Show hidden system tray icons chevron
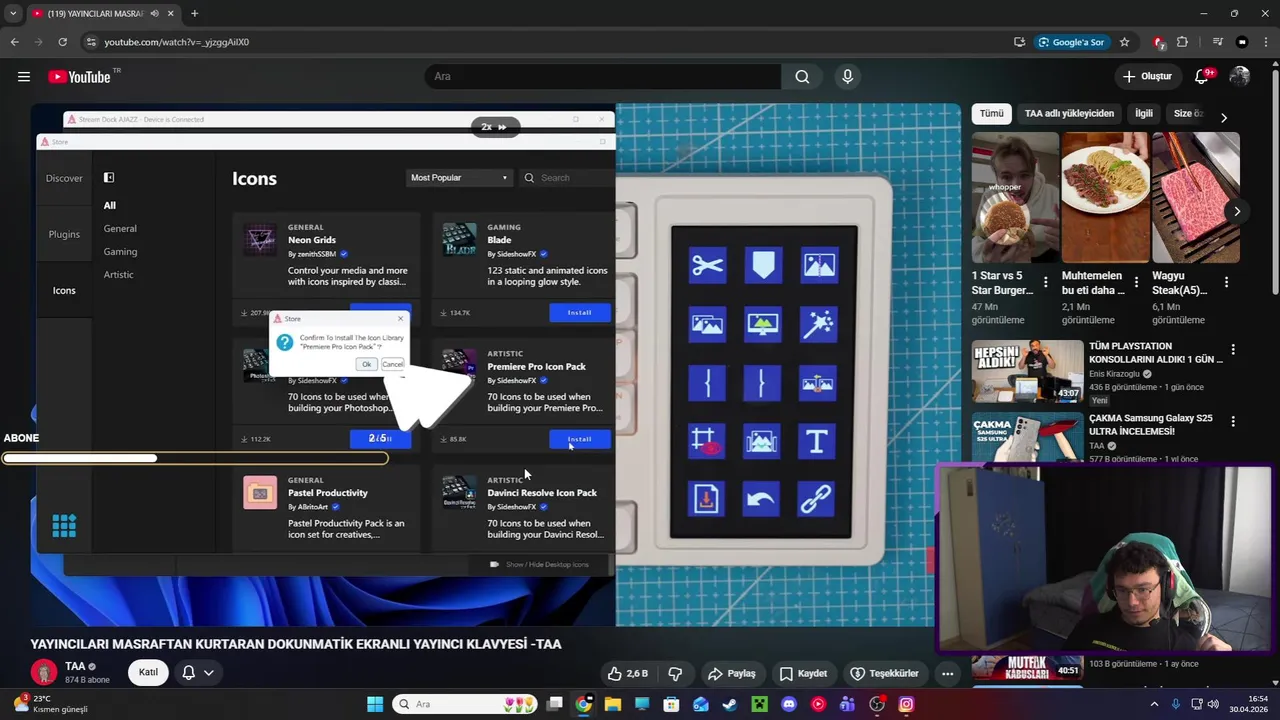This screenshot has width=1280, height=720. click(x=1154, y=704)
